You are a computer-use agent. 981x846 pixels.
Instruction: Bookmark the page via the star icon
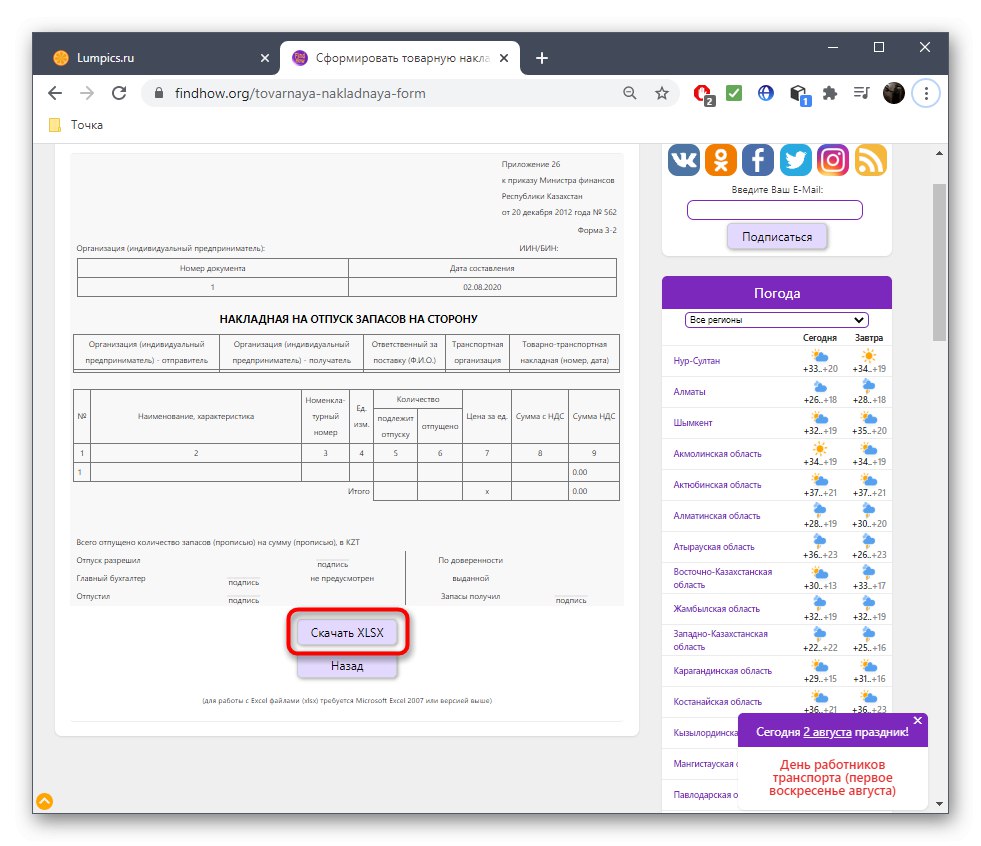pos(661,92)
